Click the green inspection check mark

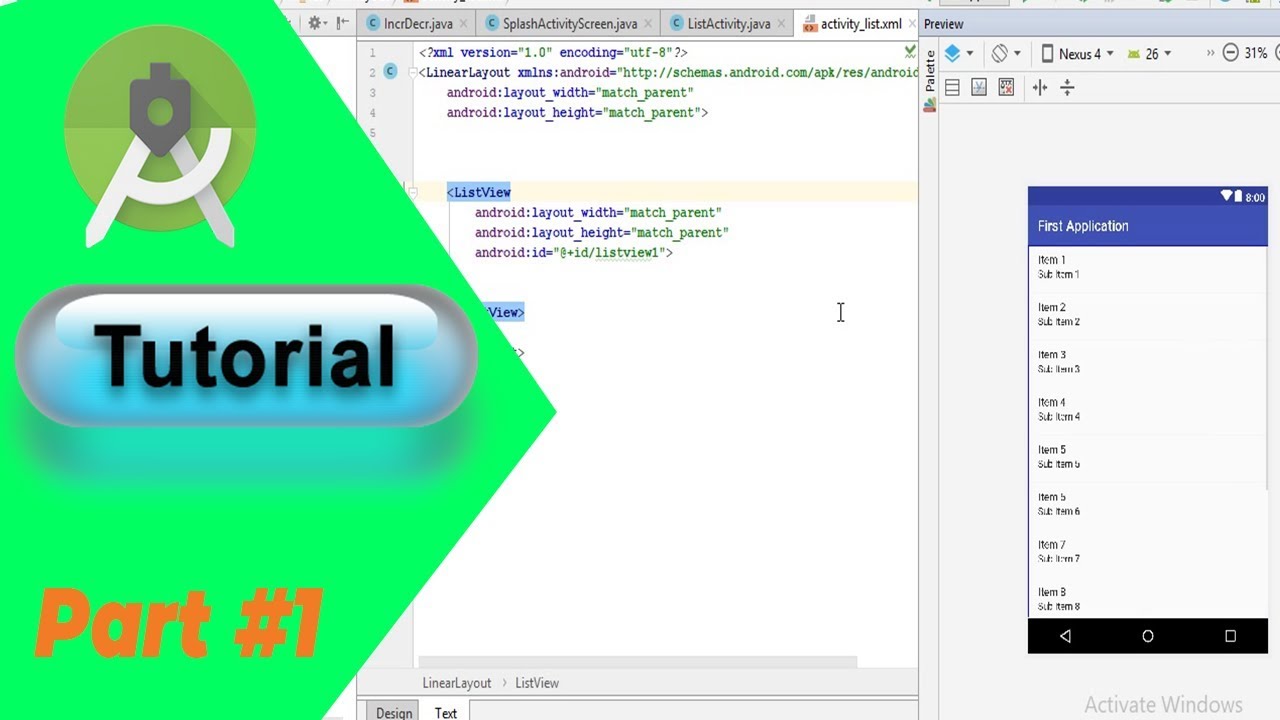(x=910, y=51)
